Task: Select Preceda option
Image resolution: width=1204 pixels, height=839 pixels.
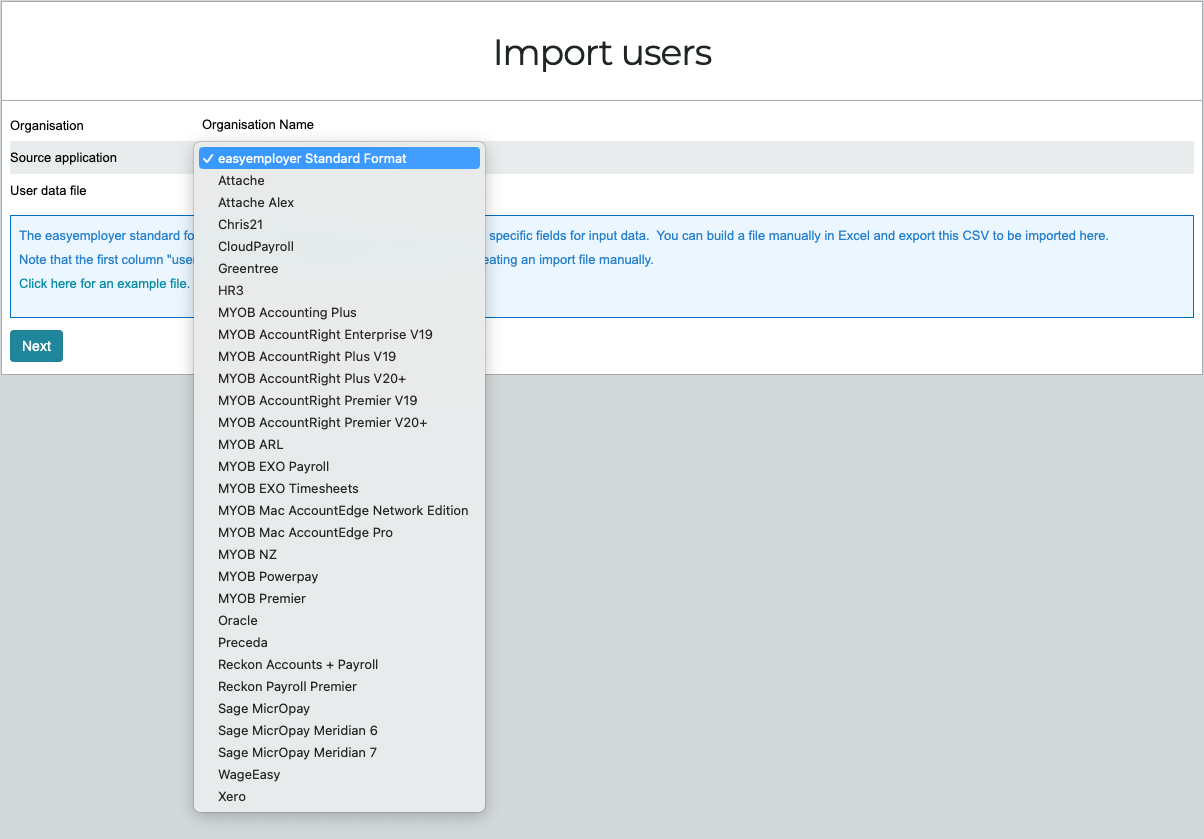Action: (339, 642)
